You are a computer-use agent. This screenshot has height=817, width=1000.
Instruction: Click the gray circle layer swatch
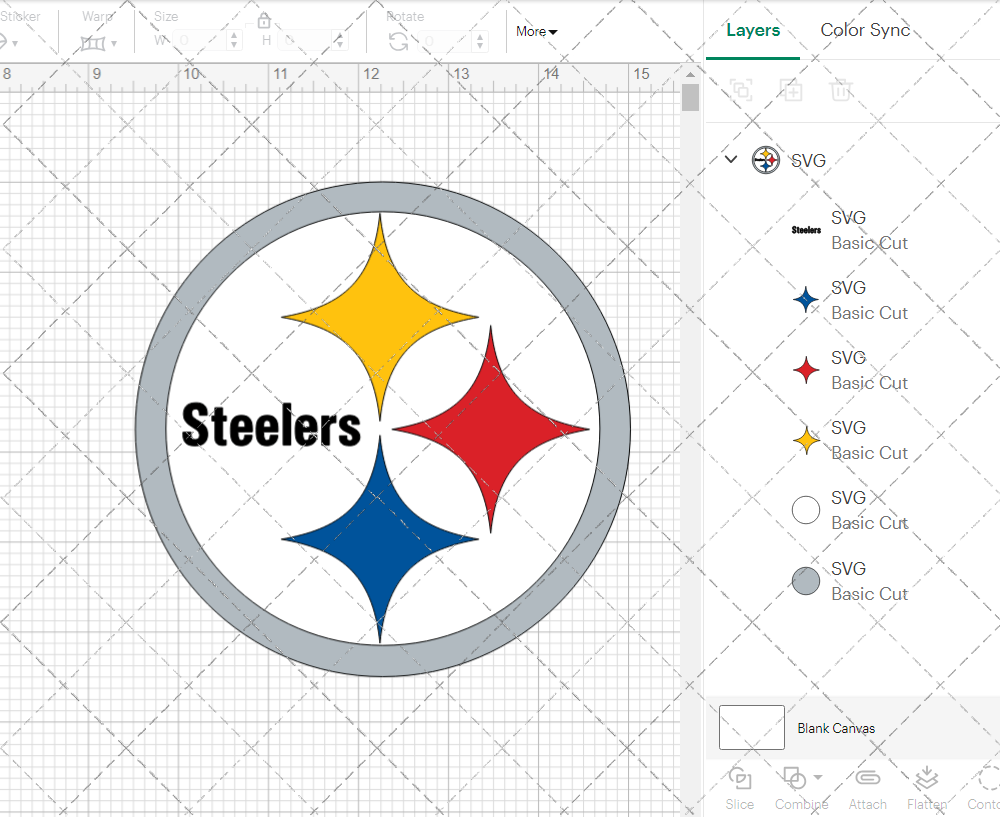pyautogui.click(x=805, y=581)
